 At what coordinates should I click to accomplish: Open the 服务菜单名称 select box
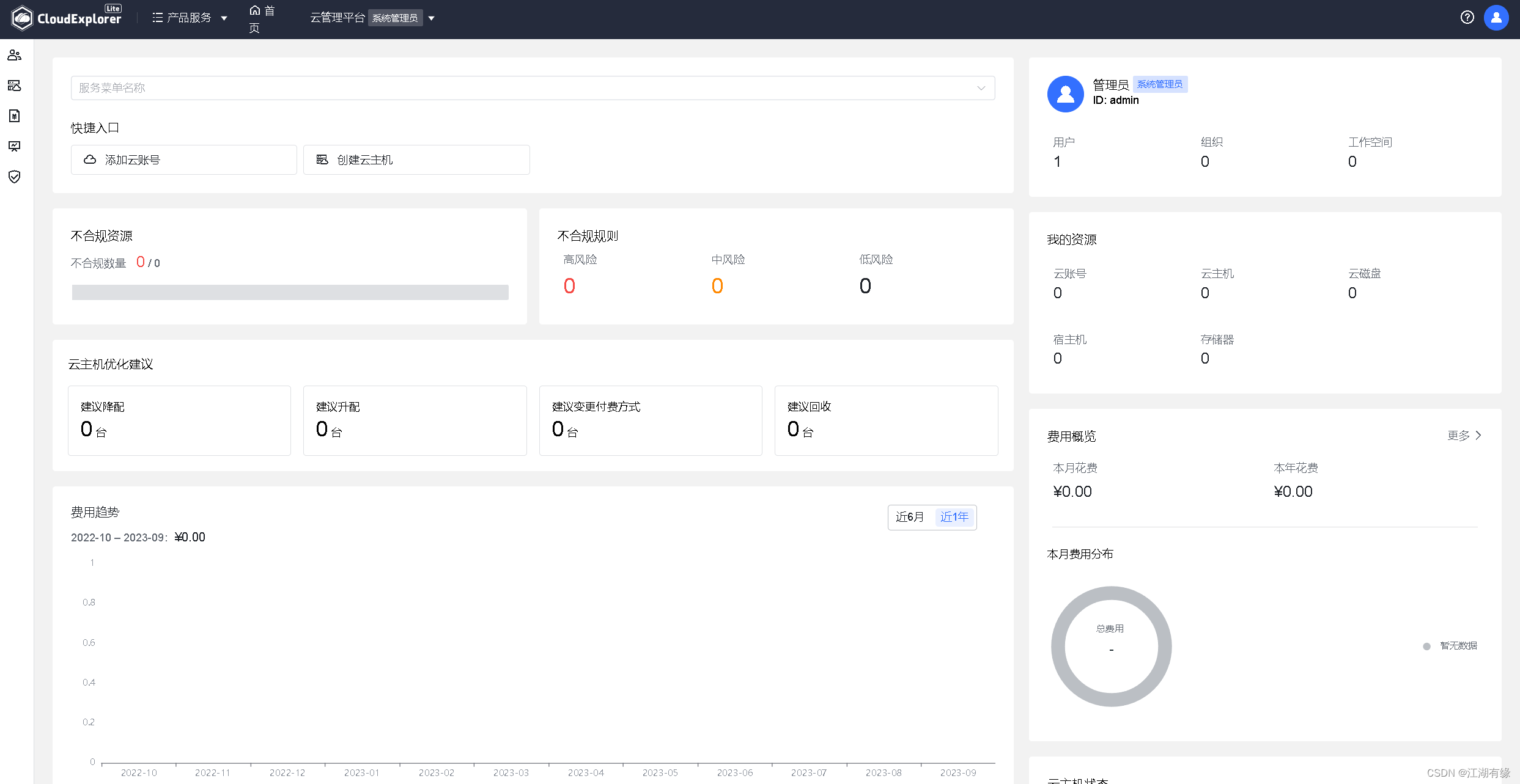pos(533,88)
